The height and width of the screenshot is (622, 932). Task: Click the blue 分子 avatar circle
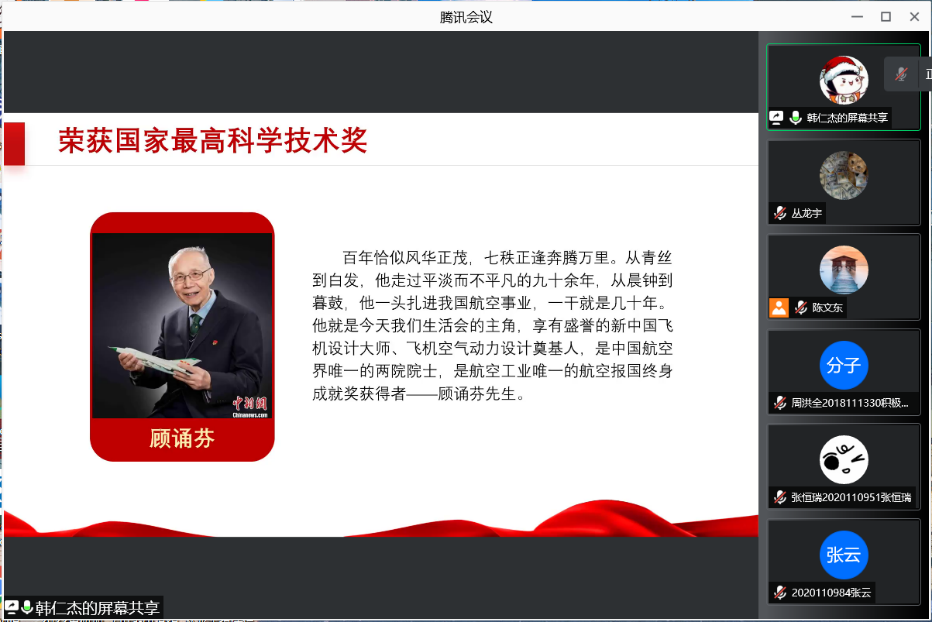pos(843,365)
